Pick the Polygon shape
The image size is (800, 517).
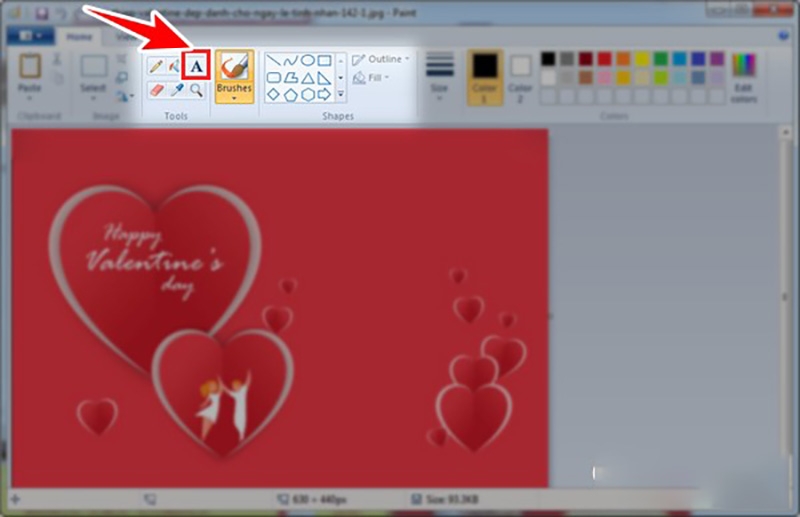coord(291,78)
